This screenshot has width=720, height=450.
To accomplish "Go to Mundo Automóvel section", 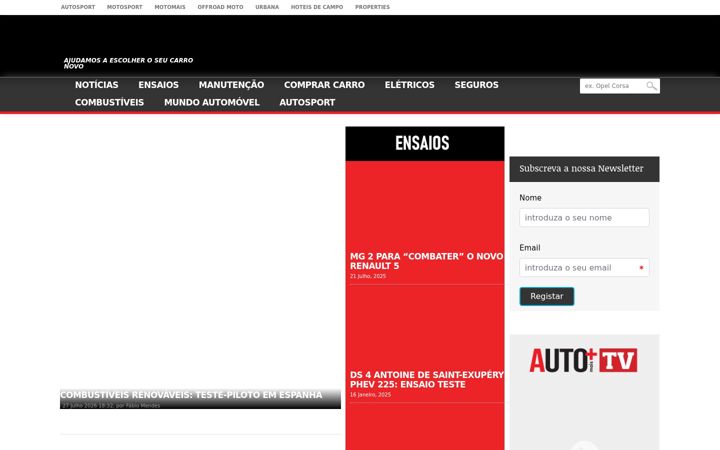I will 212,102.
